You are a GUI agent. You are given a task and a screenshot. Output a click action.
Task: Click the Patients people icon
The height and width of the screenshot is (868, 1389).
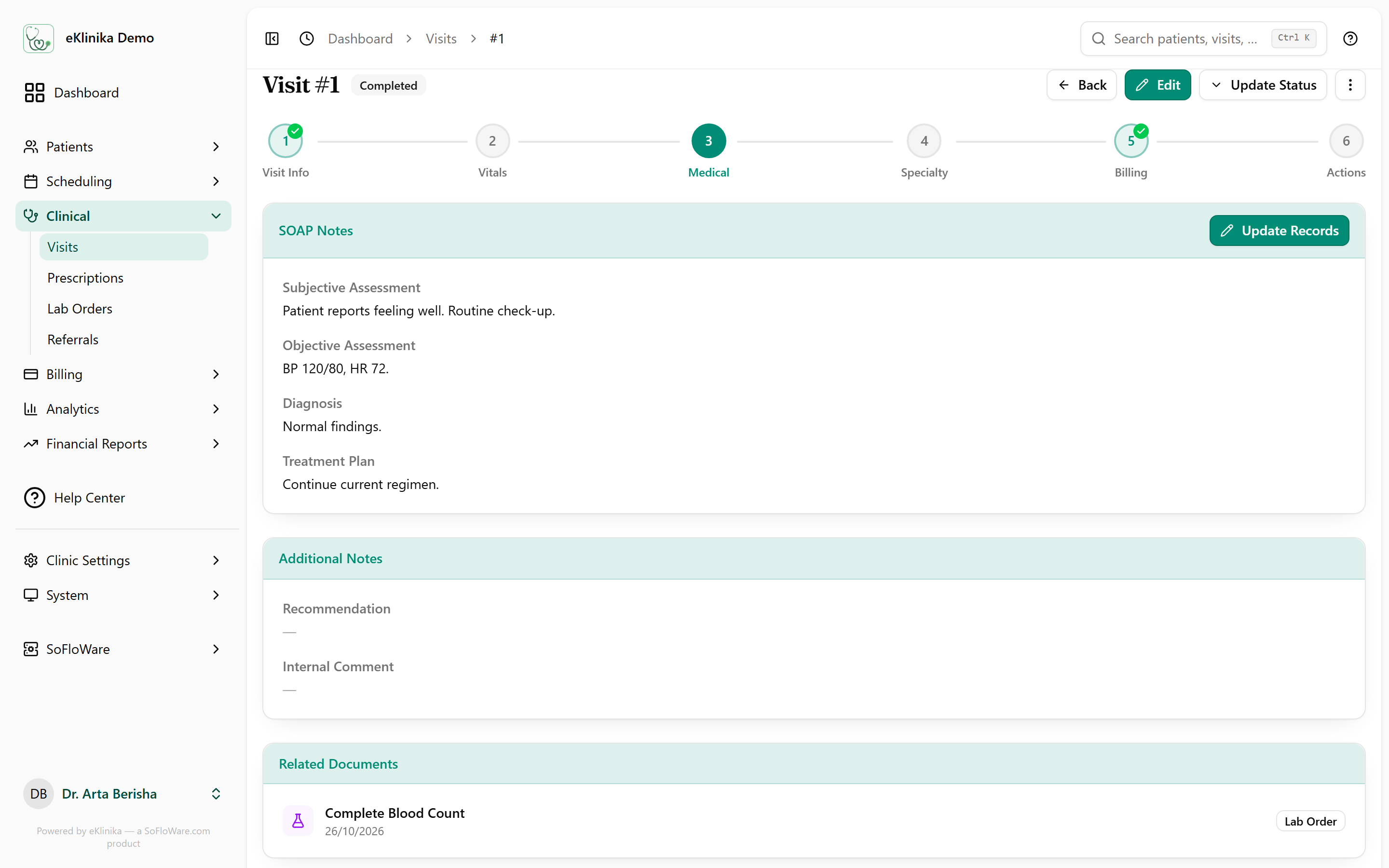pyautogui.click(x=31, y=147)
